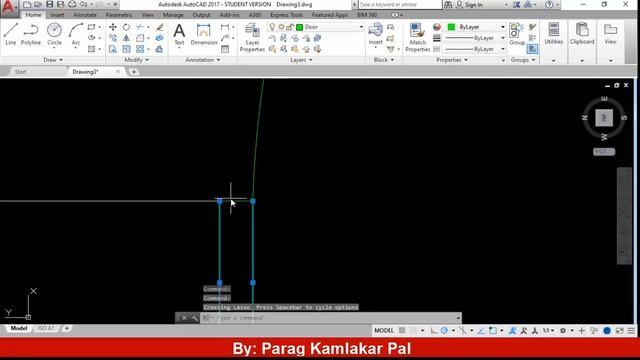Open the Door layer dropdown

(x=361, y=27)
